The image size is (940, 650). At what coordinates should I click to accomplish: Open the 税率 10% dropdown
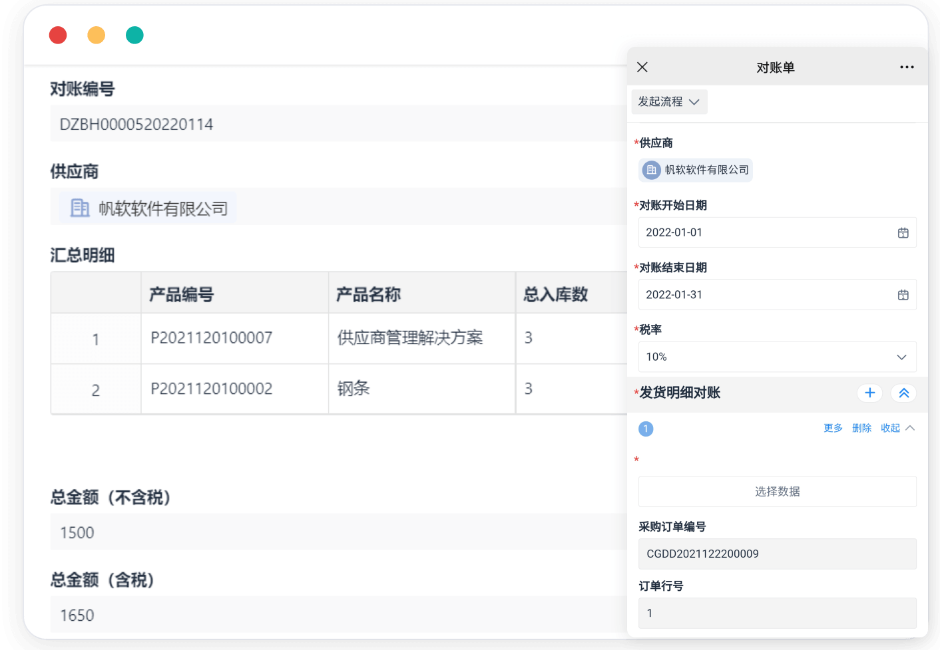777,357
